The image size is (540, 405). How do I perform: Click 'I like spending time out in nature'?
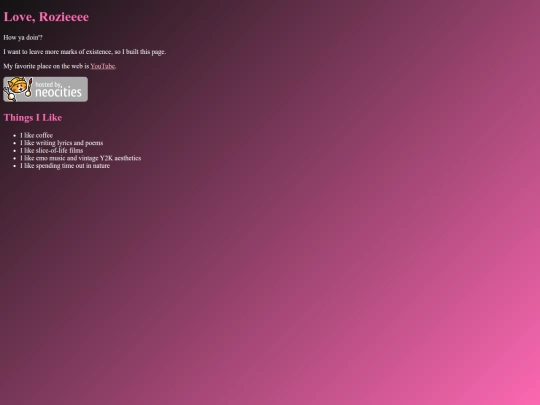click(x=65, y=166)
